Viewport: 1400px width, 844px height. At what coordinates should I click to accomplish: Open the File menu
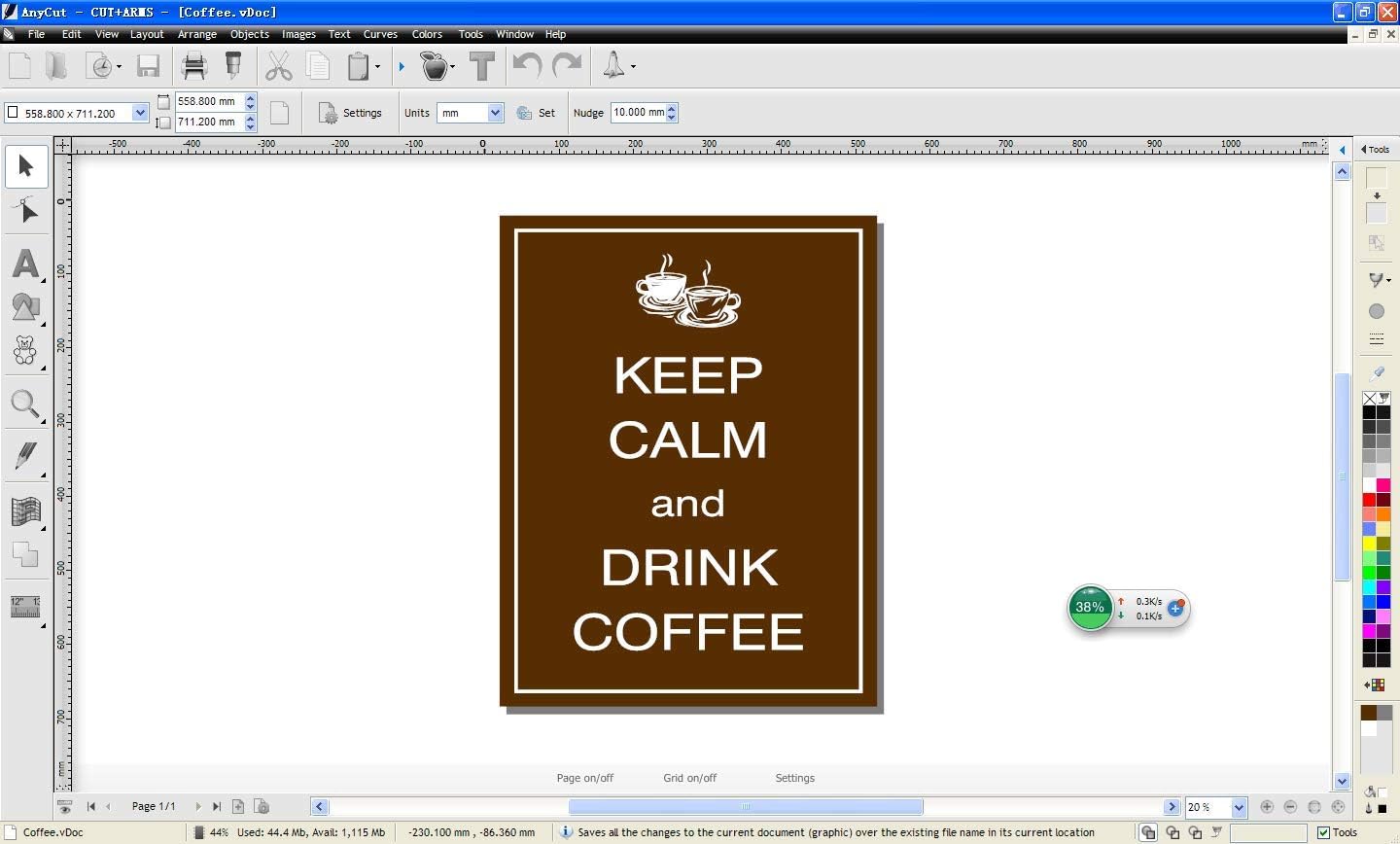point(36,34)
